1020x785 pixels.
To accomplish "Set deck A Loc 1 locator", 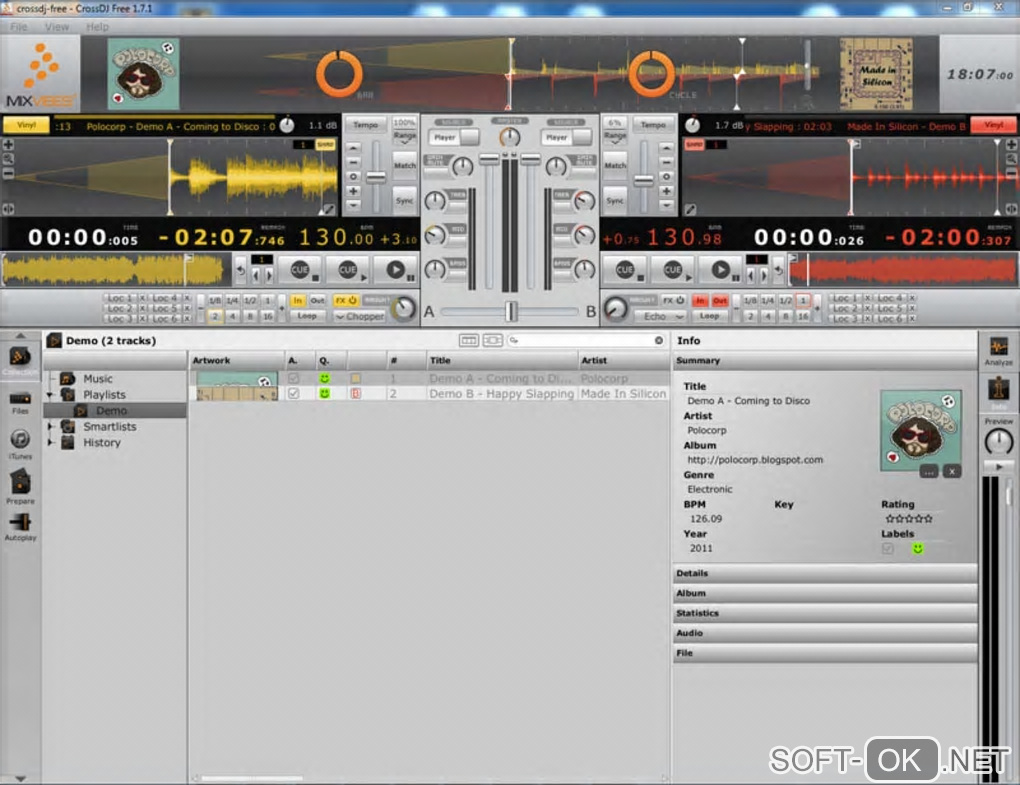I will point(120,298).
